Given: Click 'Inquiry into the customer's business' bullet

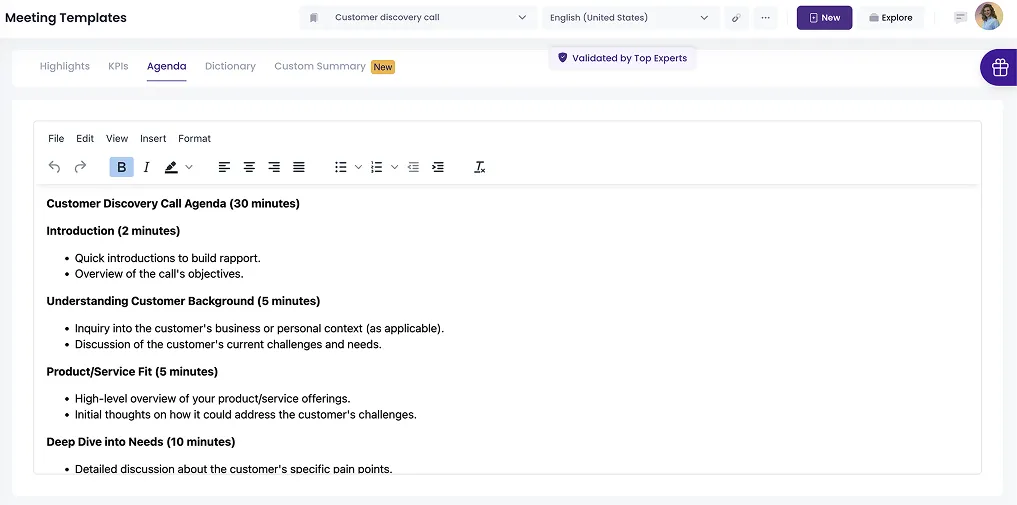Looking at the screenshot, I should point(259,328).
